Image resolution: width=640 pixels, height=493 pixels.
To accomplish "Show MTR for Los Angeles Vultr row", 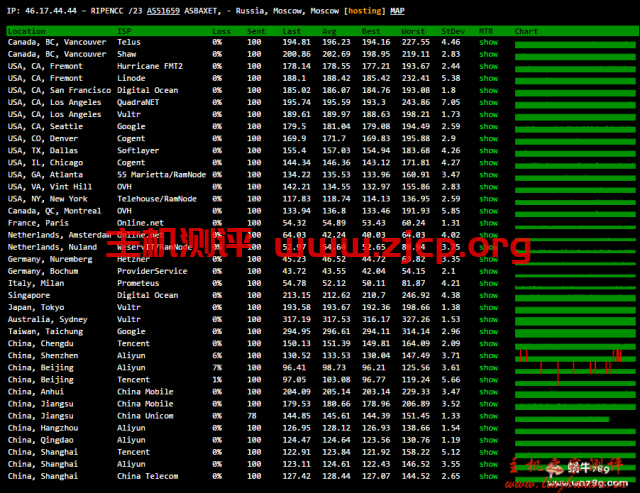I will 489,114.
